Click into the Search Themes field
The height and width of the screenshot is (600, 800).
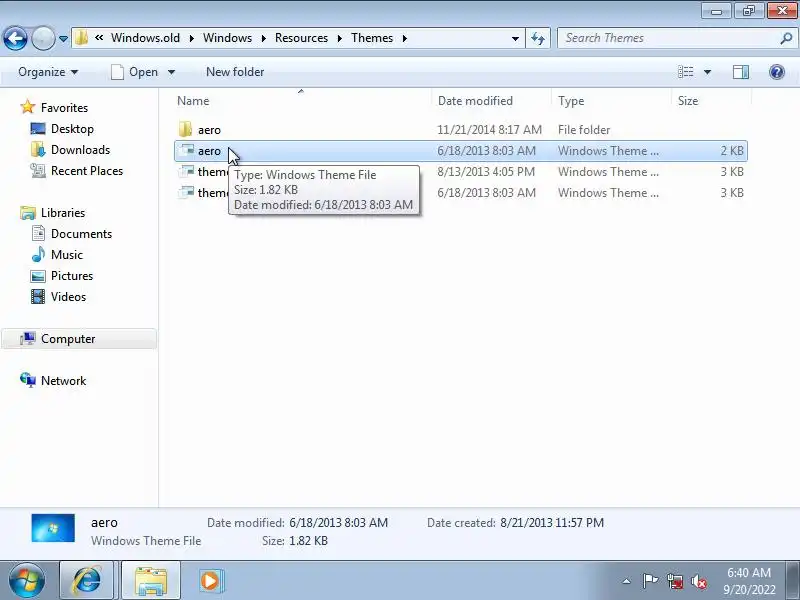tap(668, 38)
